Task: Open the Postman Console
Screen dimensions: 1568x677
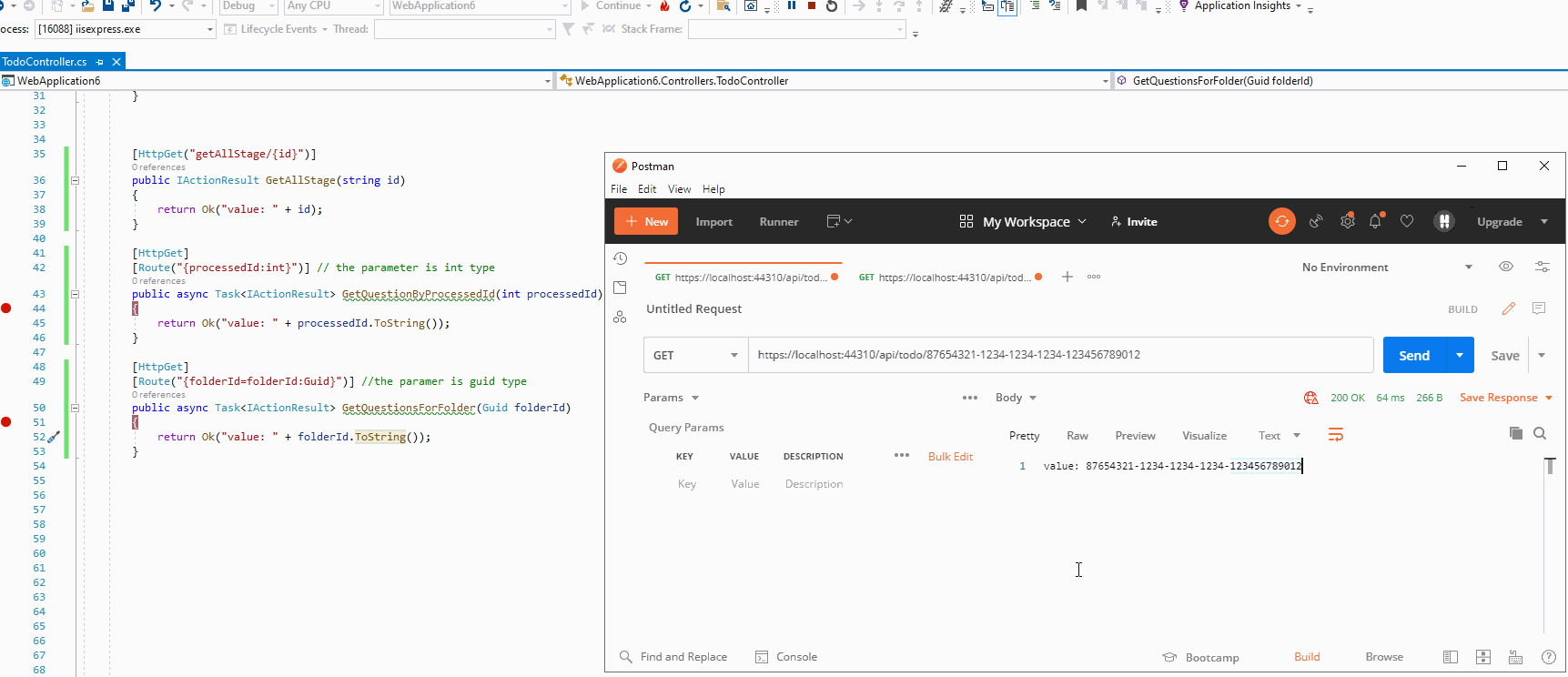Action: [x=786, y=657]
